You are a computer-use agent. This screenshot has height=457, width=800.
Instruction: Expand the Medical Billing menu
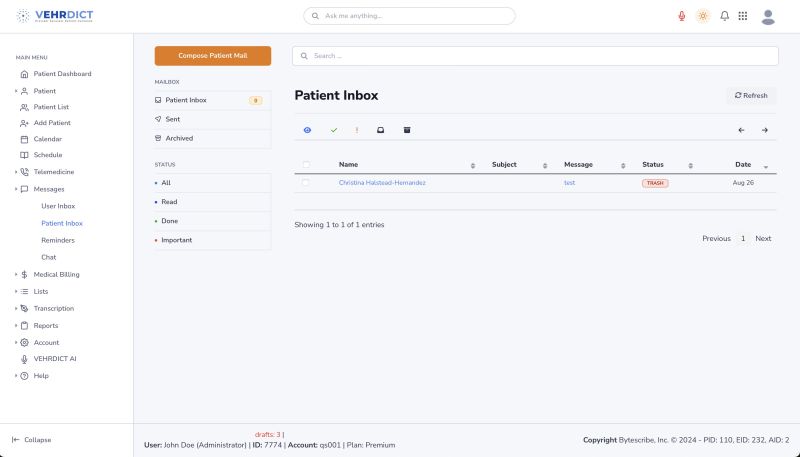[56, 274]
